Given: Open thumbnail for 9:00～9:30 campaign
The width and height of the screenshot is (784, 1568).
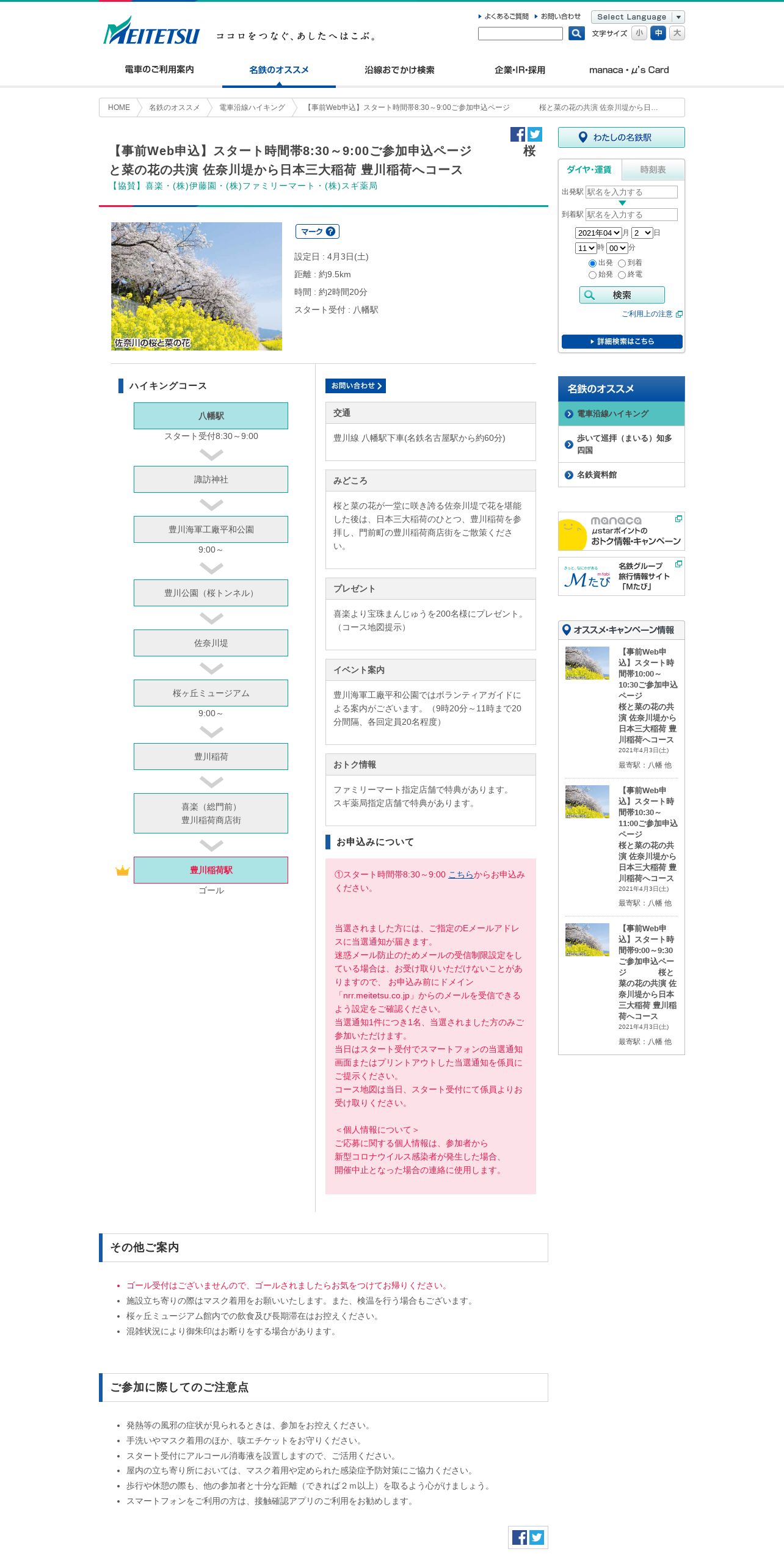Looking at the screenshot, I should (x=587, y=940).
